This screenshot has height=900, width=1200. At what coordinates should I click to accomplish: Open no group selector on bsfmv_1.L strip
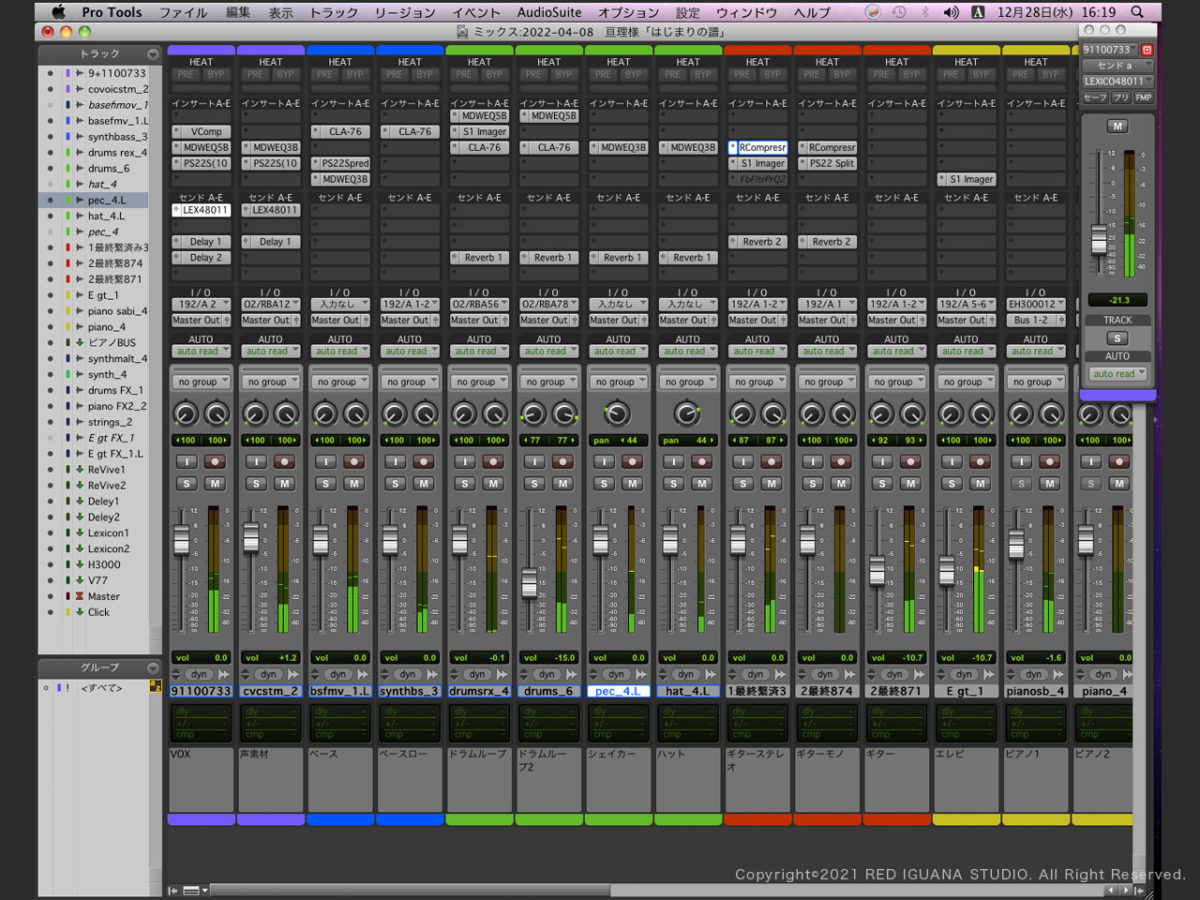(x=340, y=382)
